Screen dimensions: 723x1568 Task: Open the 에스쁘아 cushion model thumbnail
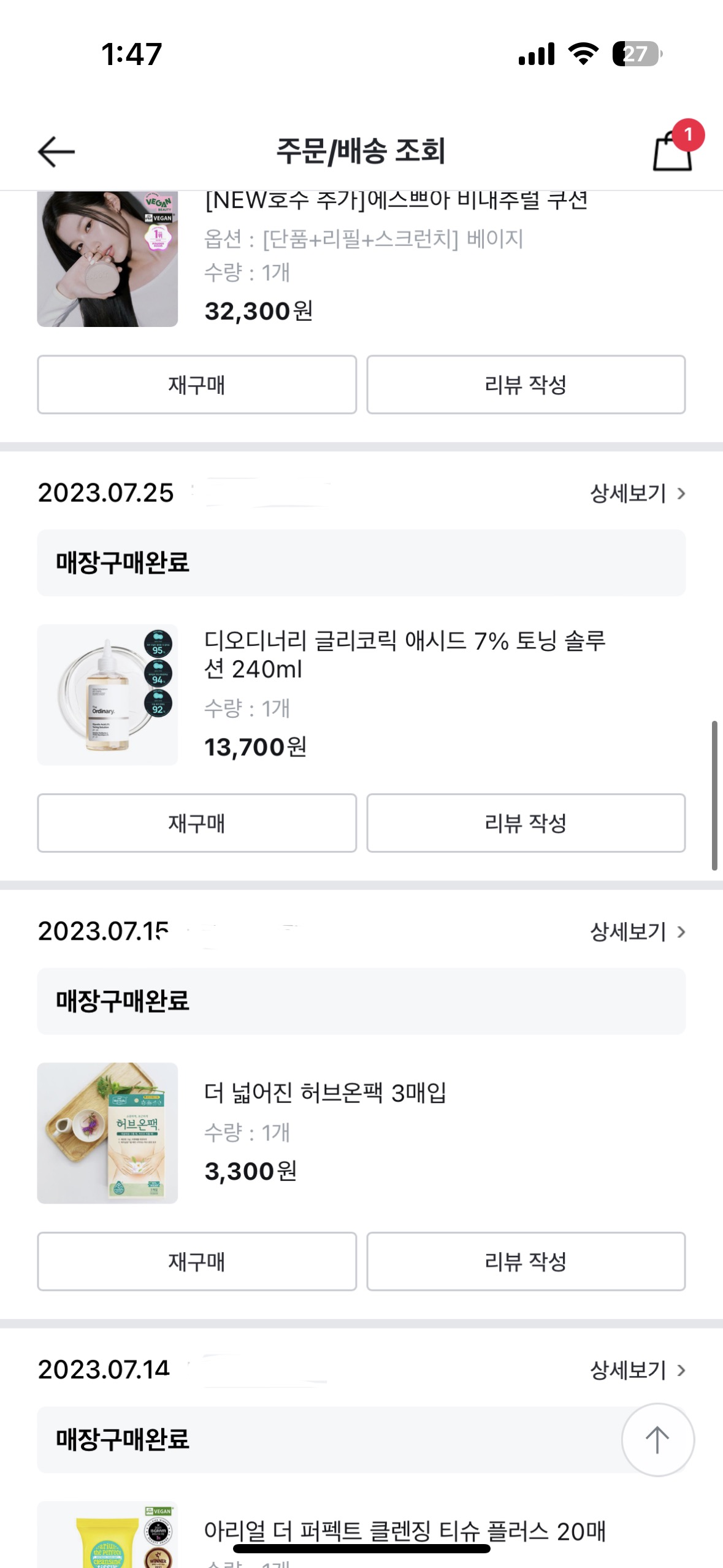click(107, 258)
